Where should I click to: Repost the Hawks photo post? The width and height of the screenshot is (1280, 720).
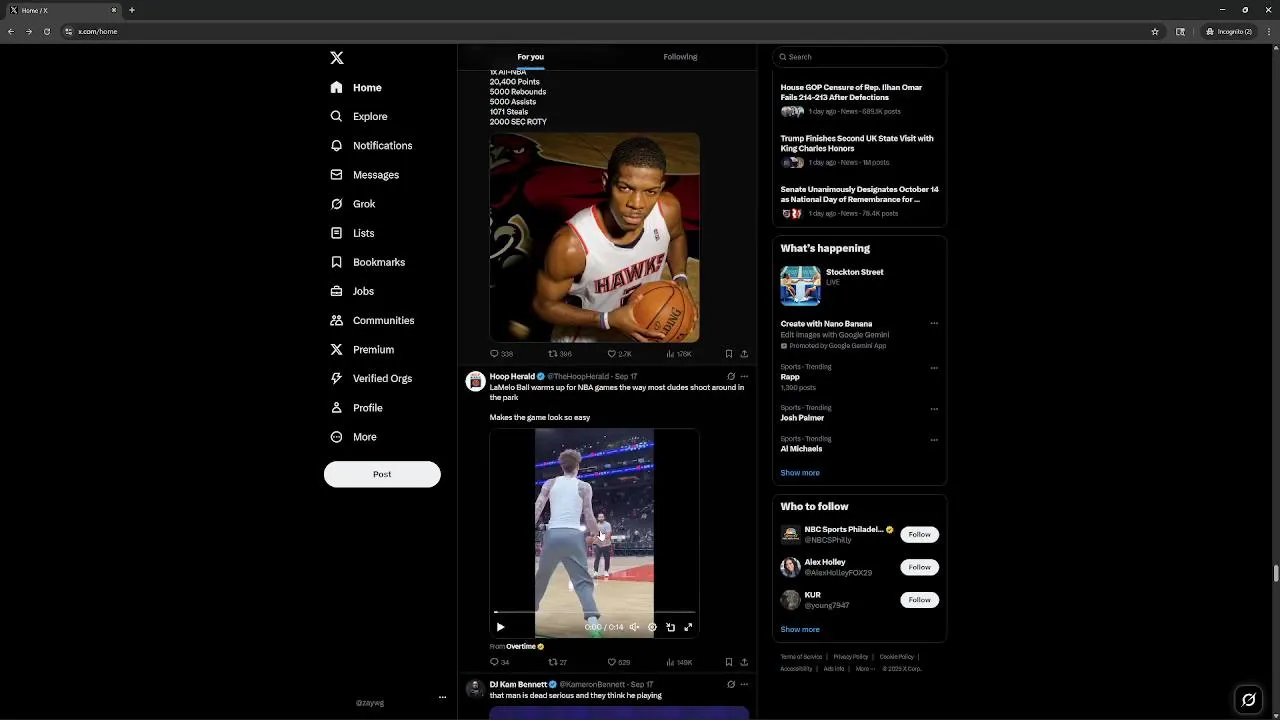(559, 354)
